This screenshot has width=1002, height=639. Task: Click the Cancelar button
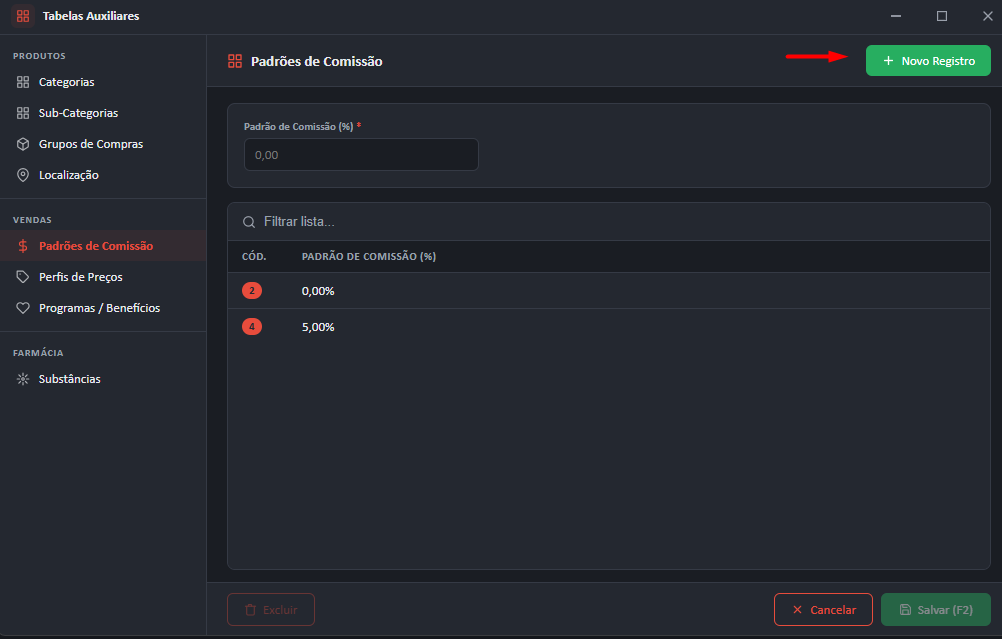click(x=823, y=610)
